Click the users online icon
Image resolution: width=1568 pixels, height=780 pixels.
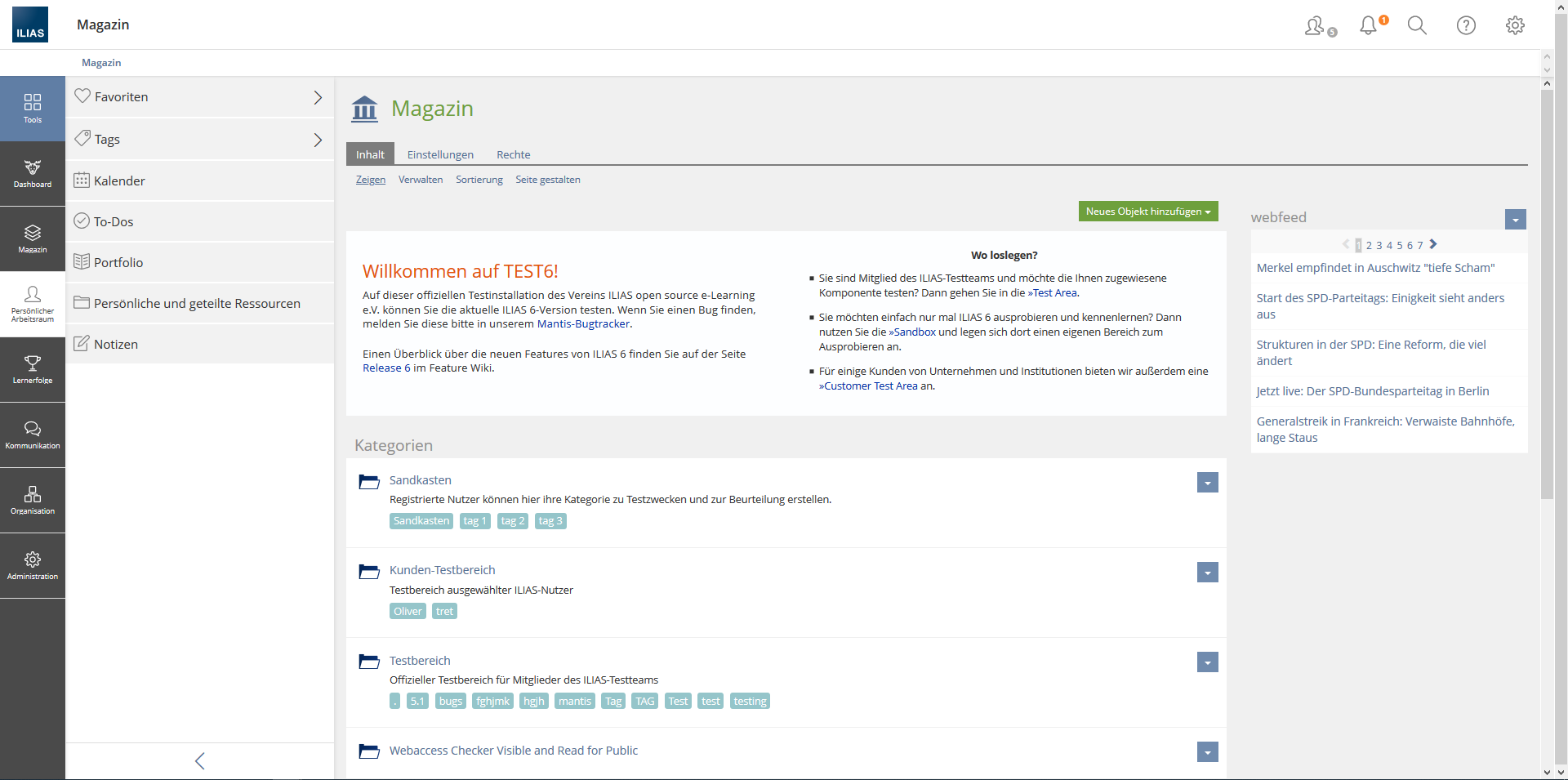click(1316, 26)
